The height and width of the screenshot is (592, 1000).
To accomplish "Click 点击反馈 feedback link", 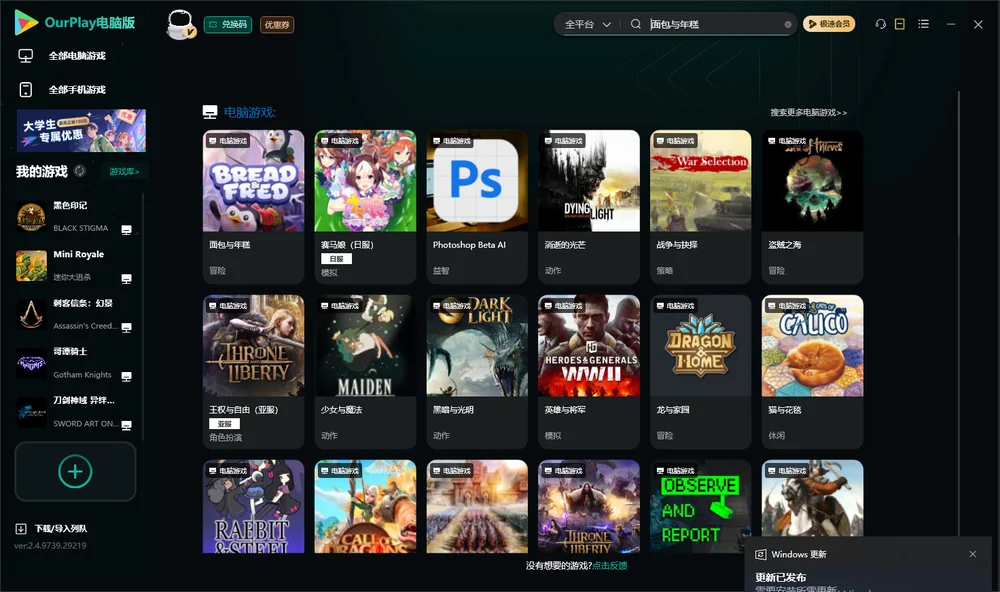I will coord(610,566).
